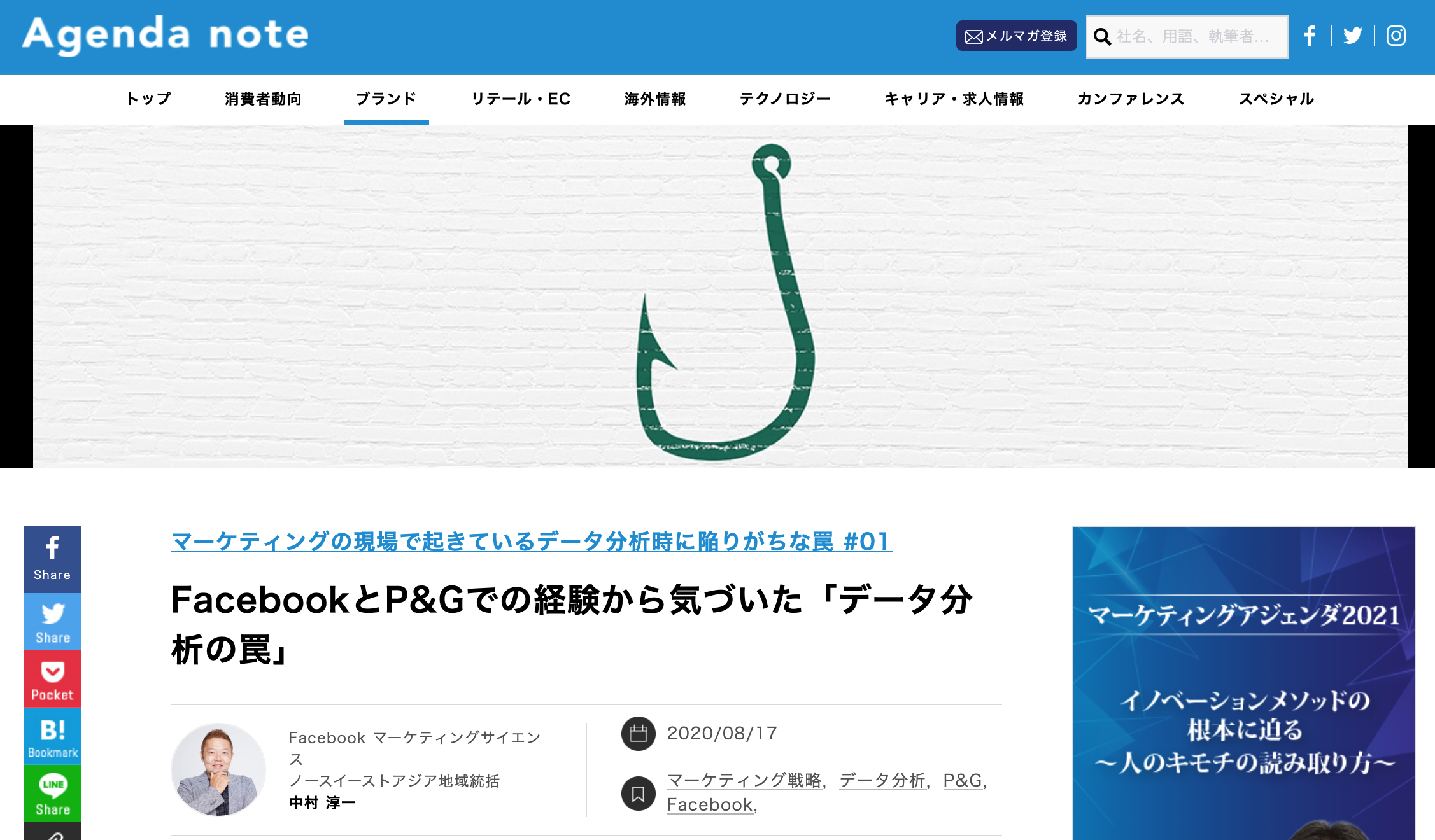1435x840 pixels.
Task: Select the テクノロジー navigation item
Action: click(x=785, y=99)
